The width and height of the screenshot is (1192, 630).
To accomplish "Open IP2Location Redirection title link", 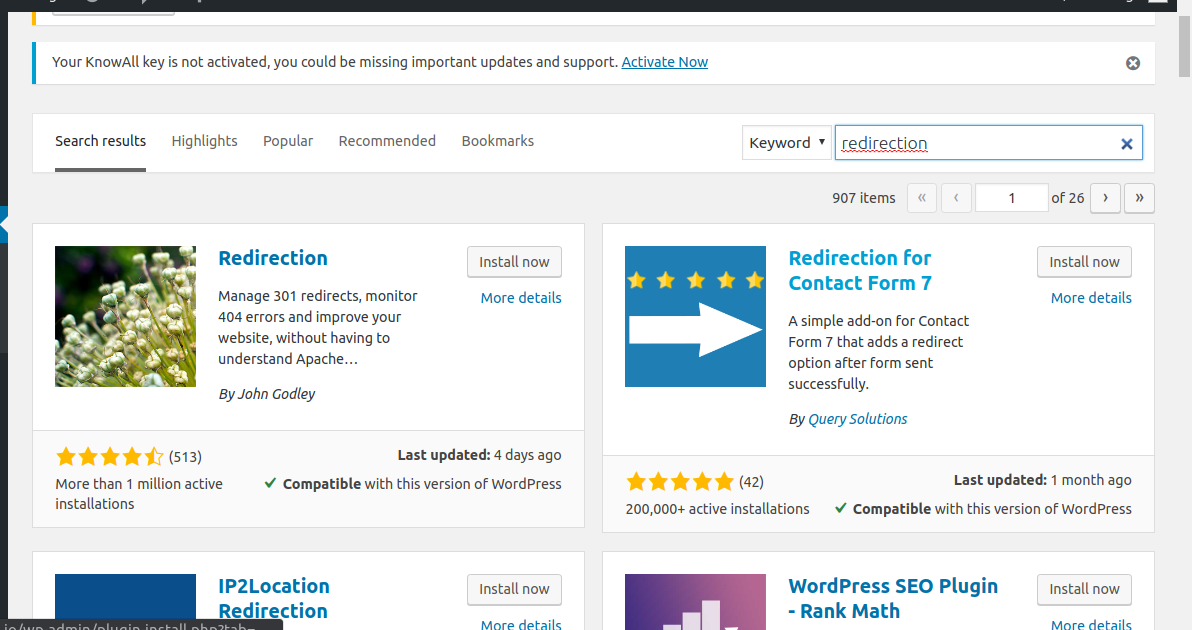I will point(274,598).
